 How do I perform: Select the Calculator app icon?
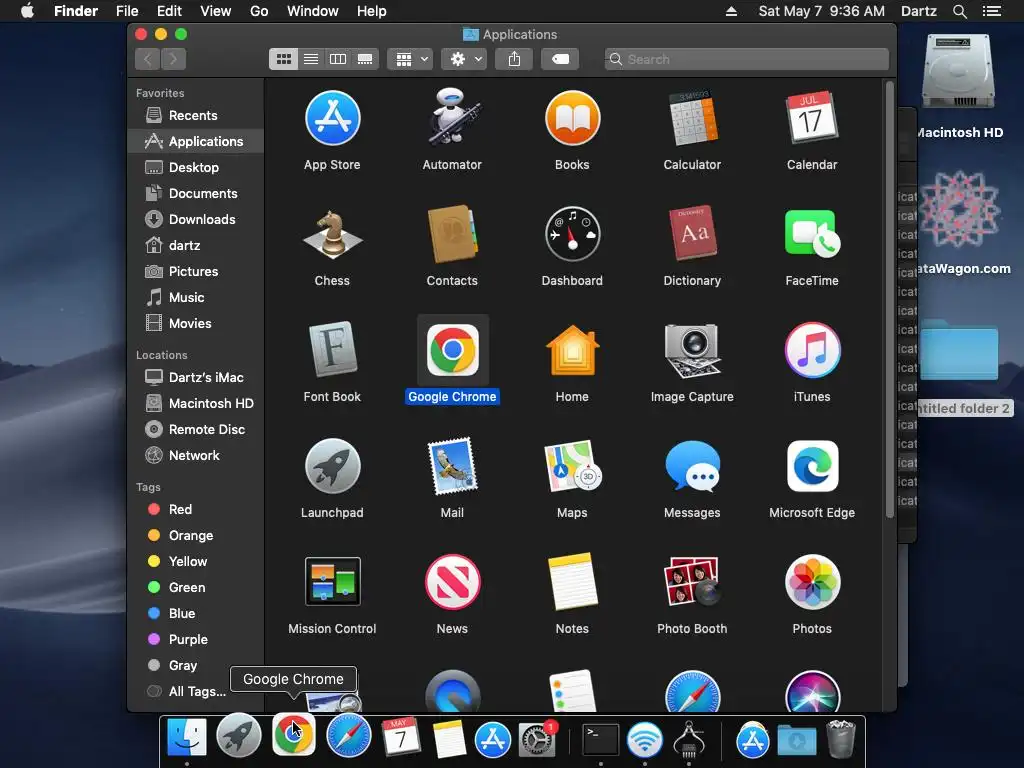(x=692, y=118)
